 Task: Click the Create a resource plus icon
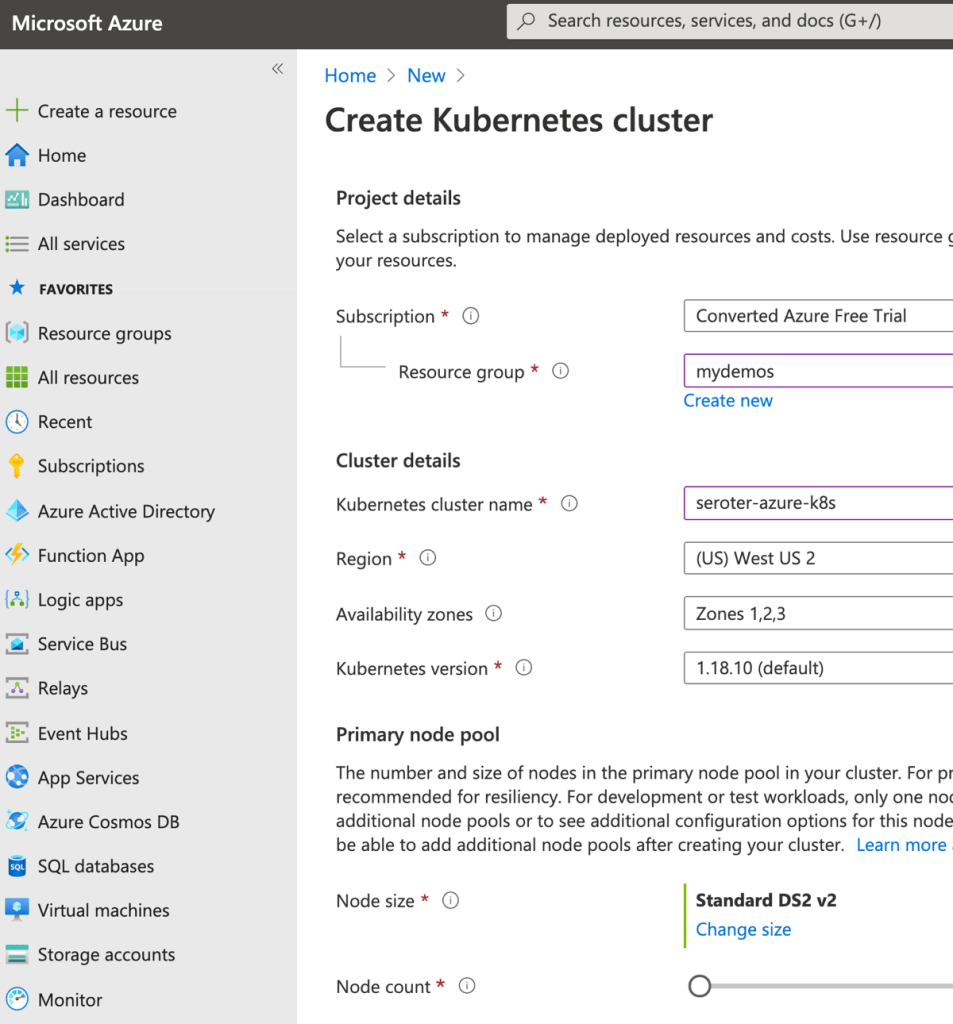click(x=17, y=111)
